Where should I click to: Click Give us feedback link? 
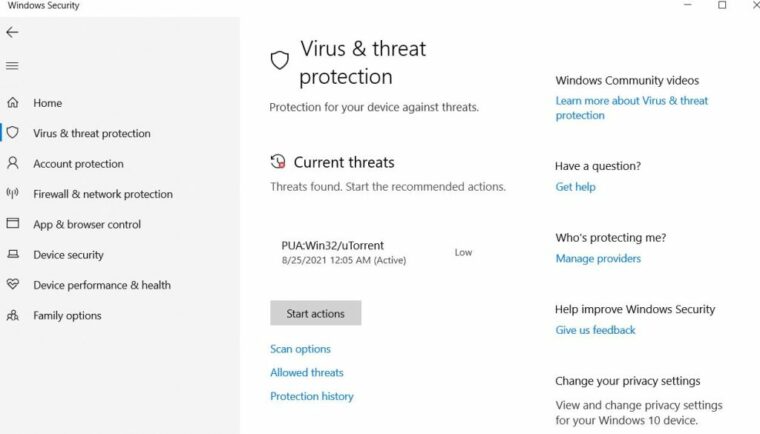pos(595,330)
